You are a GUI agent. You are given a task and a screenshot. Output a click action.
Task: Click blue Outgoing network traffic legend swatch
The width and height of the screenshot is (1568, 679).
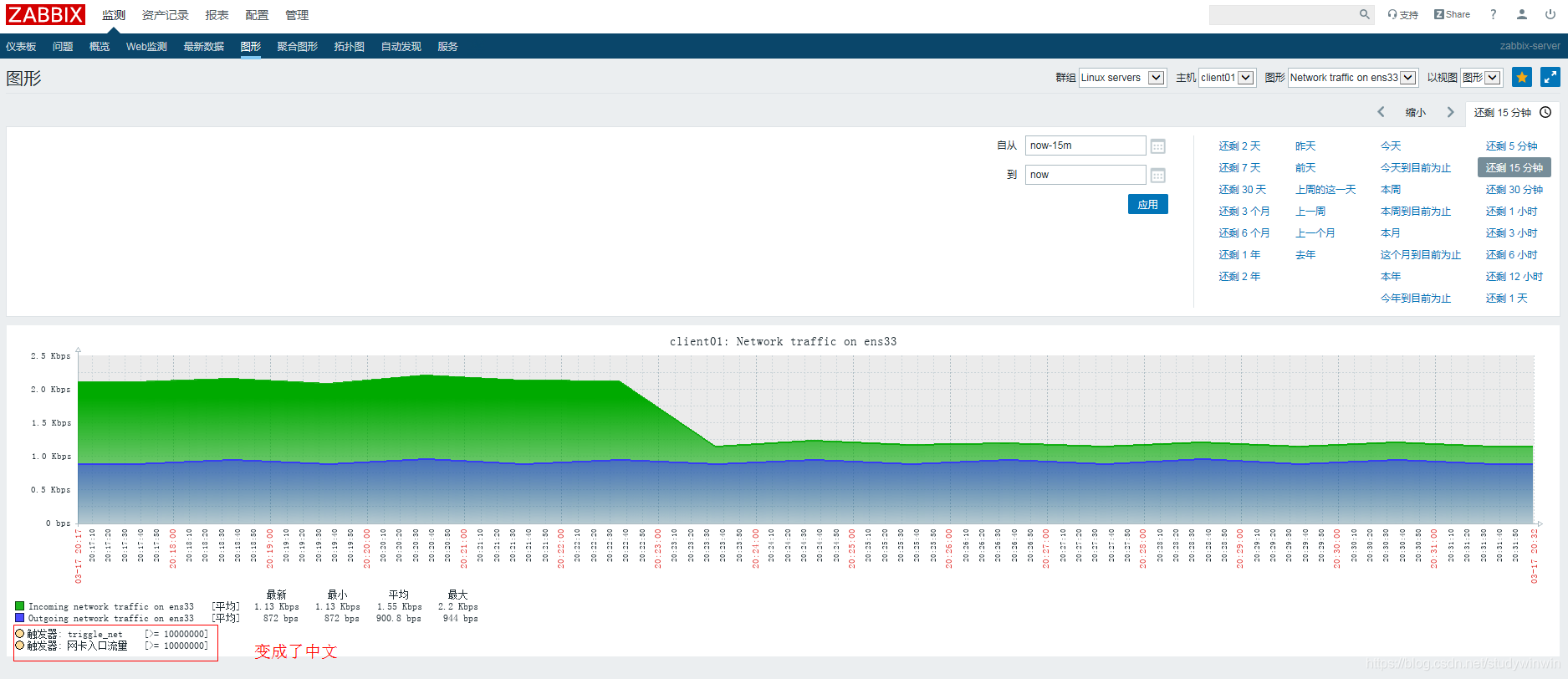(x=19, y=617)
